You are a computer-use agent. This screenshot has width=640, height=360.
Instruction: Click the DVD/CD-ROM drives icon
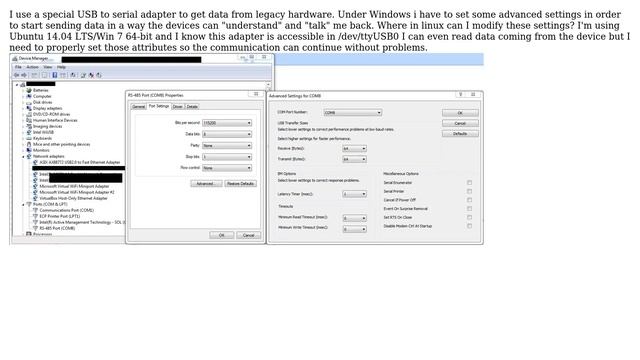coord(29,114)
